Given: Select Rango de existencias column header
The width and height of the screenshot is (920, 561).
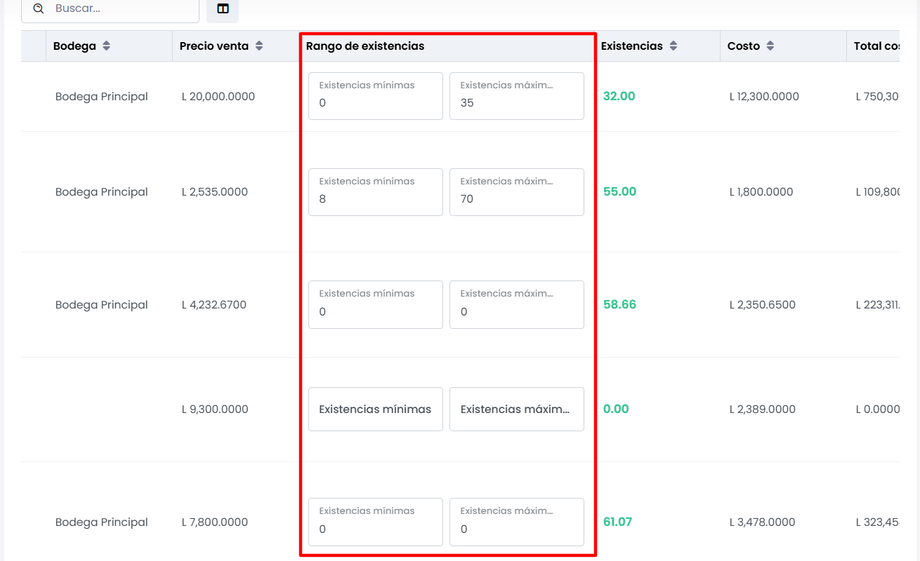Looking at the screenshot, I should (x=365, y=46).
